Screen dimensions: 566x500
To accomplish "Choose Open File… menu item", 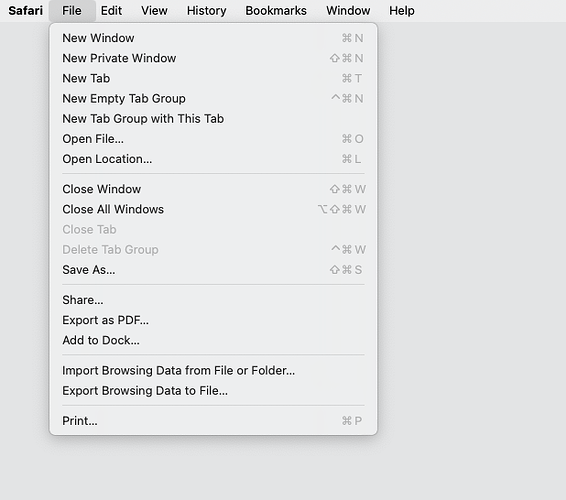I will click(213, 139).
